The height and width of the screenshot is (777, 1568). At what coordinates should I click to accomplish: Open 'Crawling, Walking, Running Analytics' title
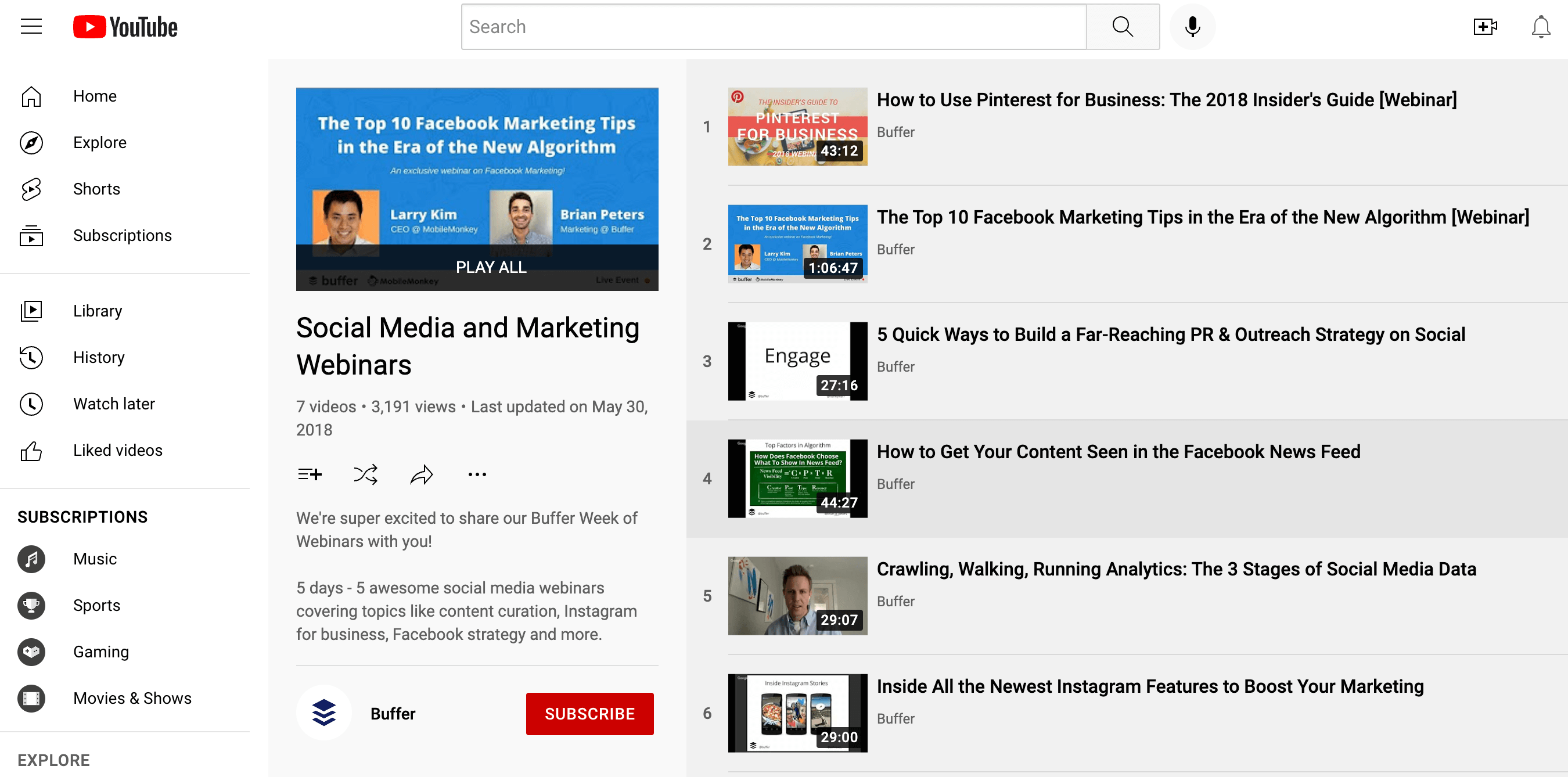tap(1176, 569)
